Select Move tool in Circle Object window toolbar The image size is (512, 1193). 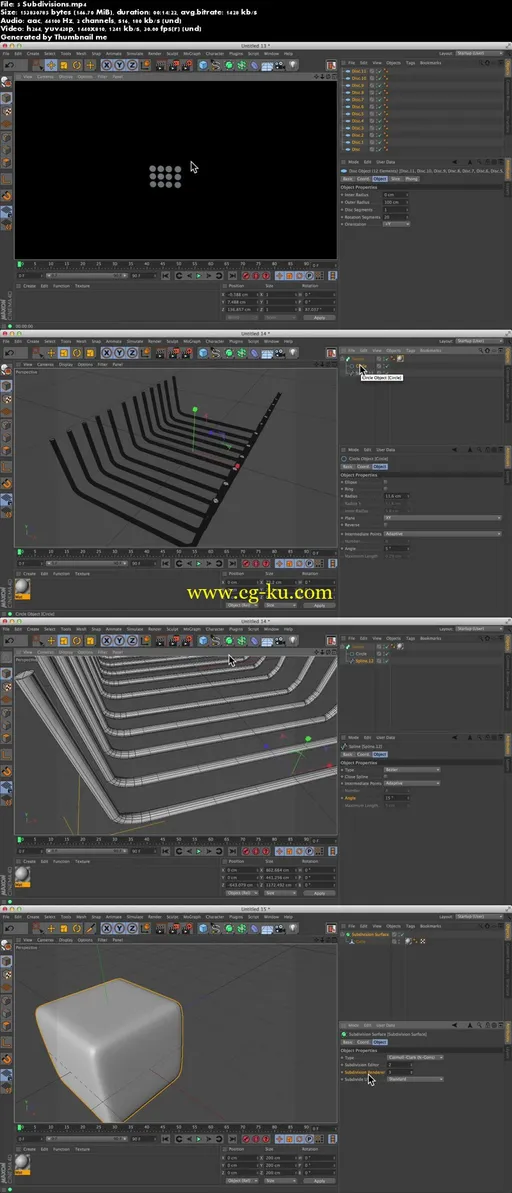click(x=51, y=353)
